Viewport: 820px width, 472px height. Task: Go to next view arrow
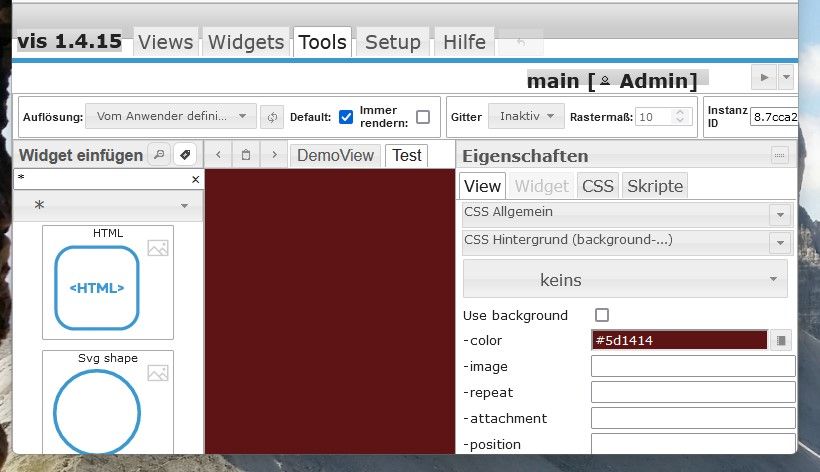point(274,155)
